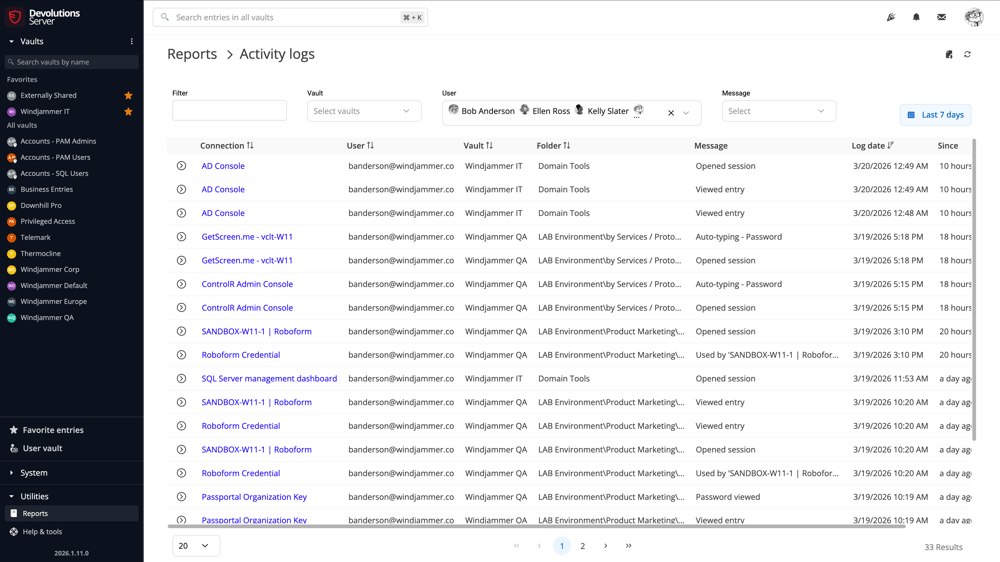Expand the Passportal Organization Key Password viewed row
Viewport: 1000px width, 562px height.
[x=182, y=496]
